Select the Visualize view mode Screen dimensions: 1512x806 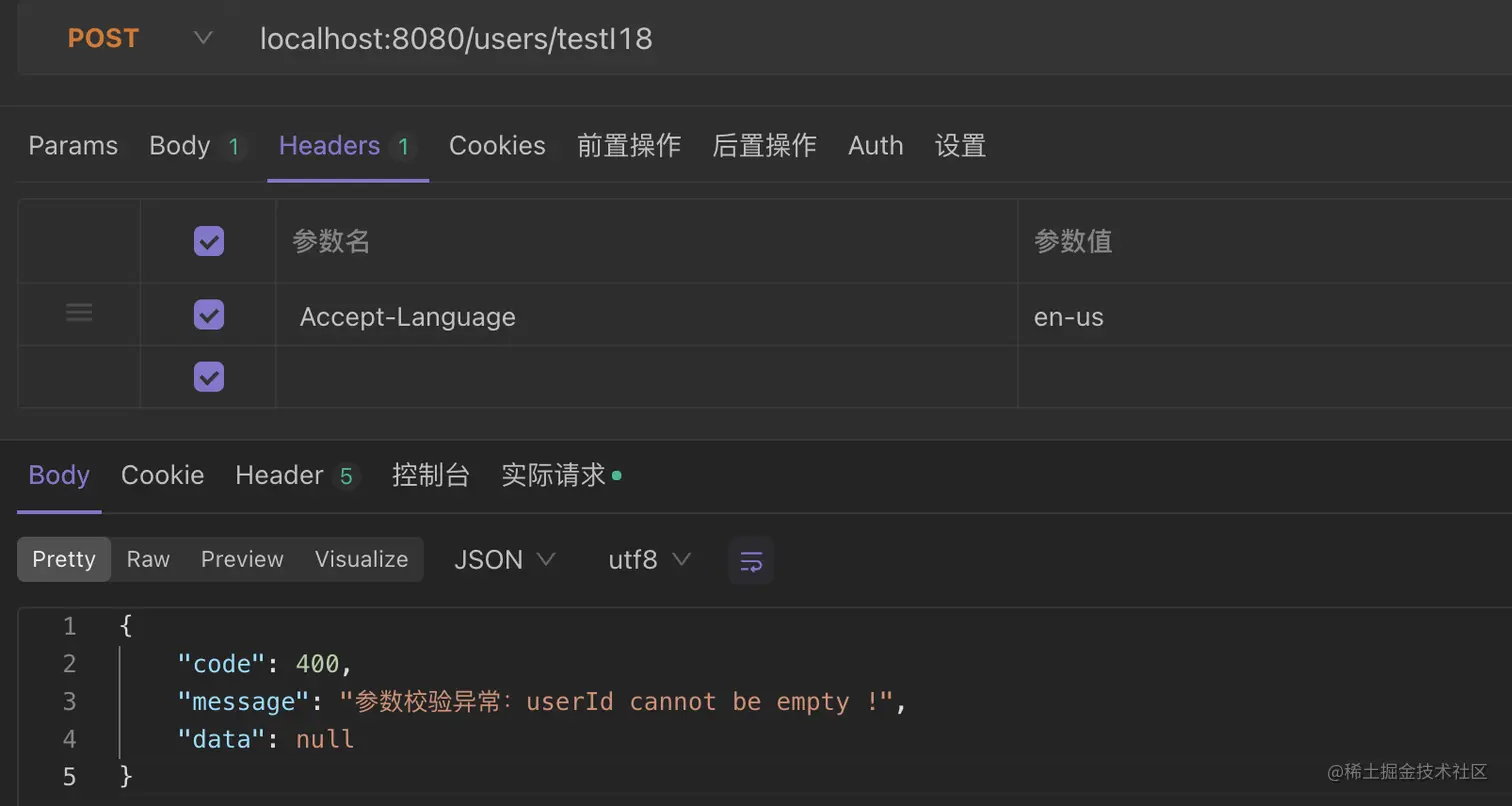click(x=361, y=559)
